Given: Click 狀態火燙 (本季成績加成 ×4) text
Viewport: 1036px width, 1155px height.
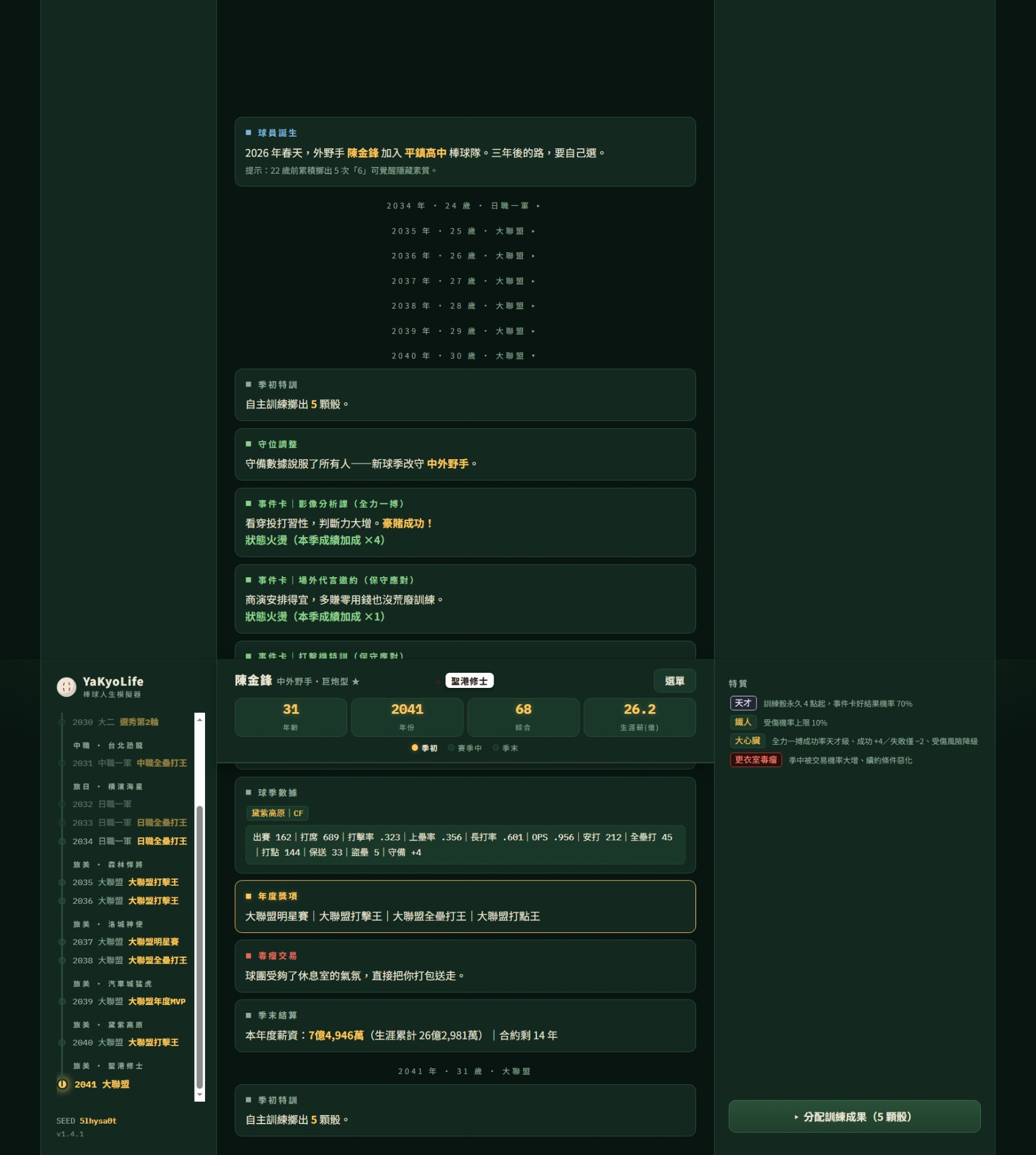Looking at the screenshot, I should pyautogui.click(x=315, y=540).
